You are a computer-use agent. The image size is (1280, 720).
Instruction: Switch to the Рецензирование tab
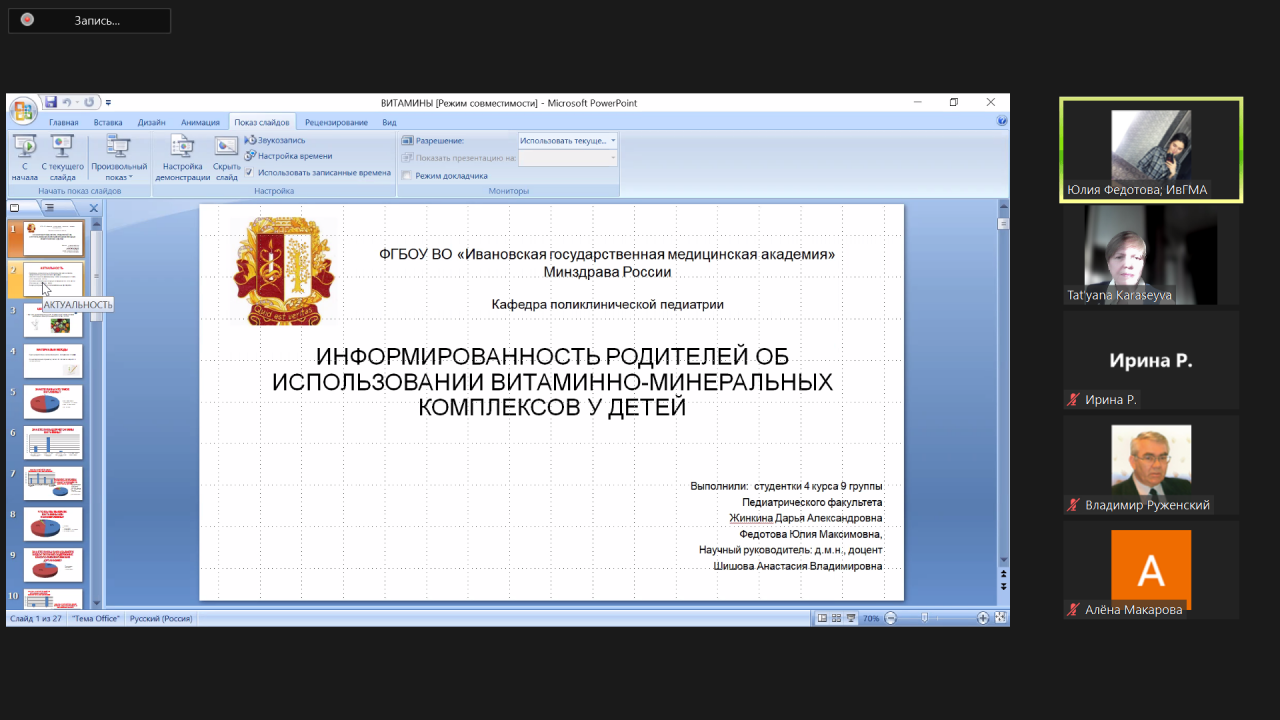(336, 122)
